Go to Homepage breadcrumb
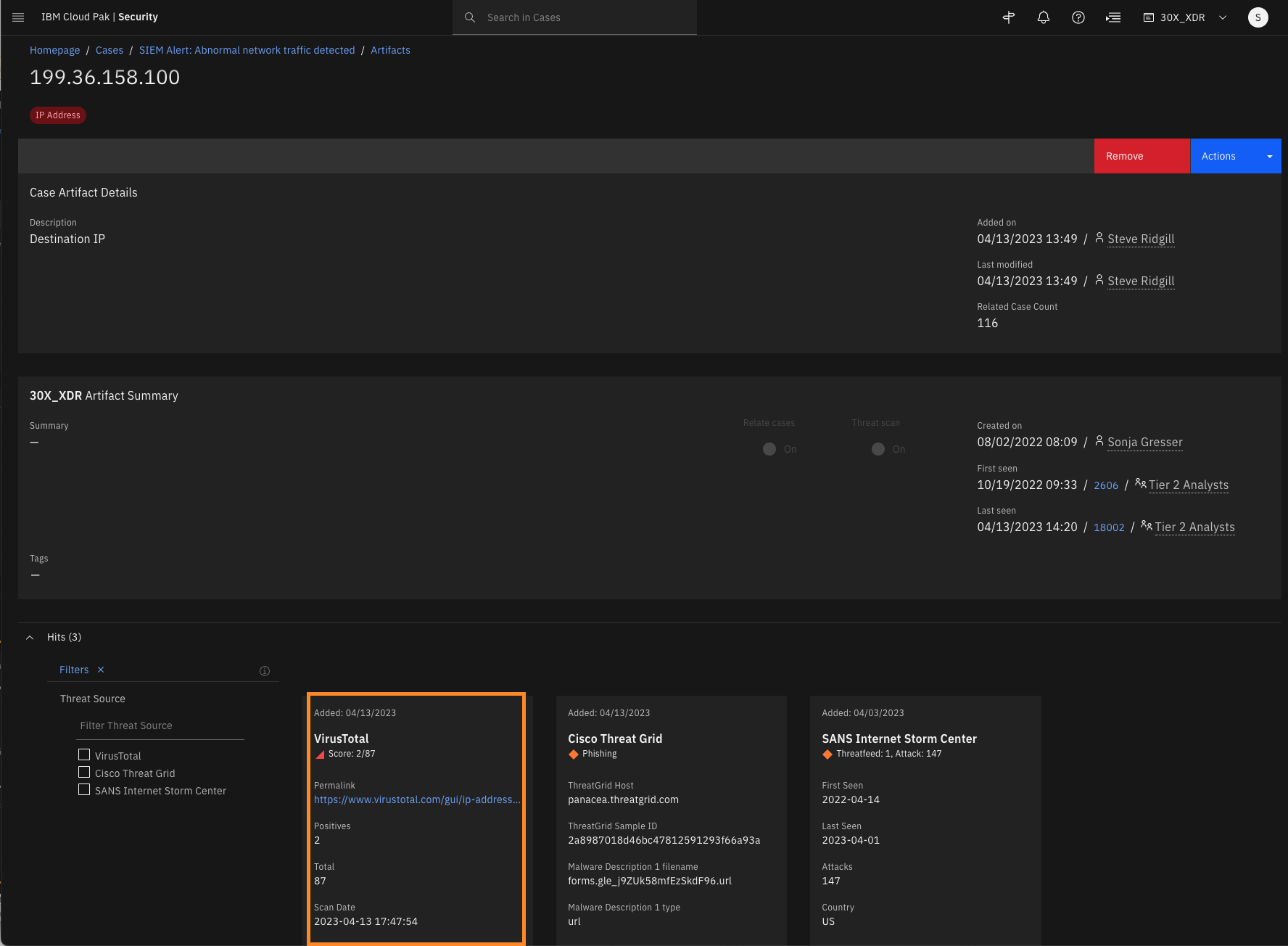The height and width of the screenshot is (946, 1288). (55, 50)
